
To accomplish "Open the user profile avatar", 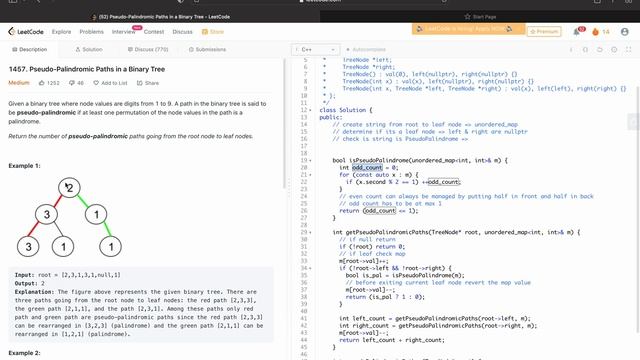I will point(624,31).
